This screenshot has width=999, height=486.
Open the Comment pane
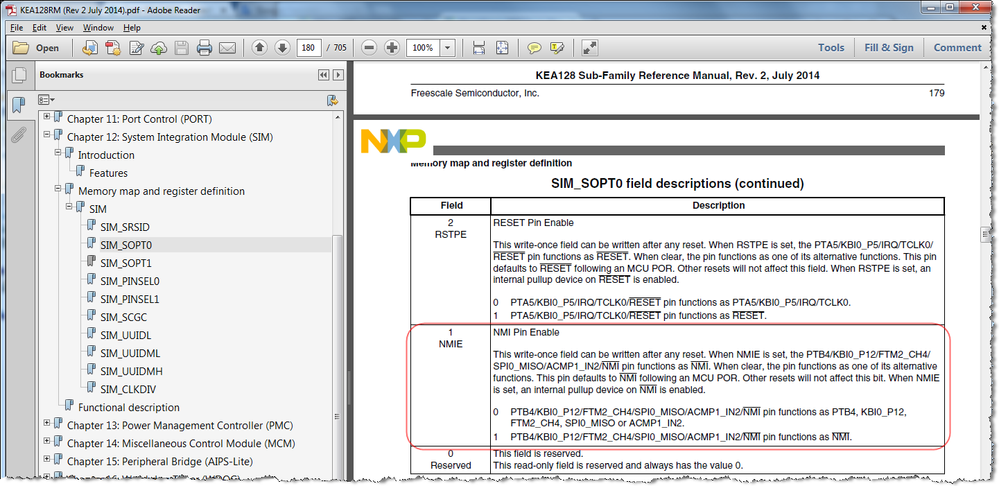click(x=958, y=48)
